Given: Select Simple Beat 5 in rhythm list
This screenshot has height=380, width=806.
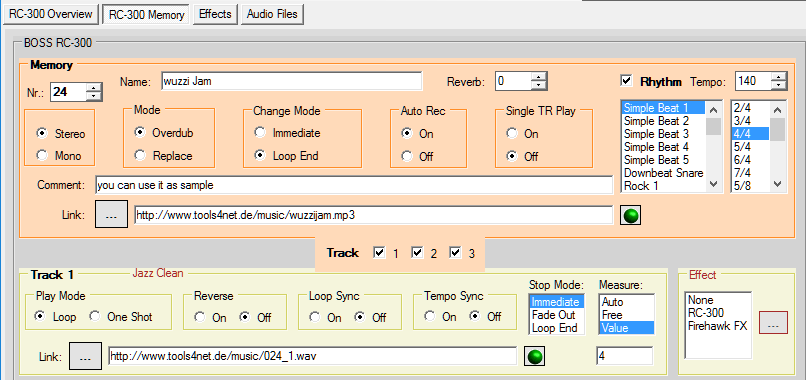Looking at the screenshot, I should pyautogui.click(x=663, y=159).
